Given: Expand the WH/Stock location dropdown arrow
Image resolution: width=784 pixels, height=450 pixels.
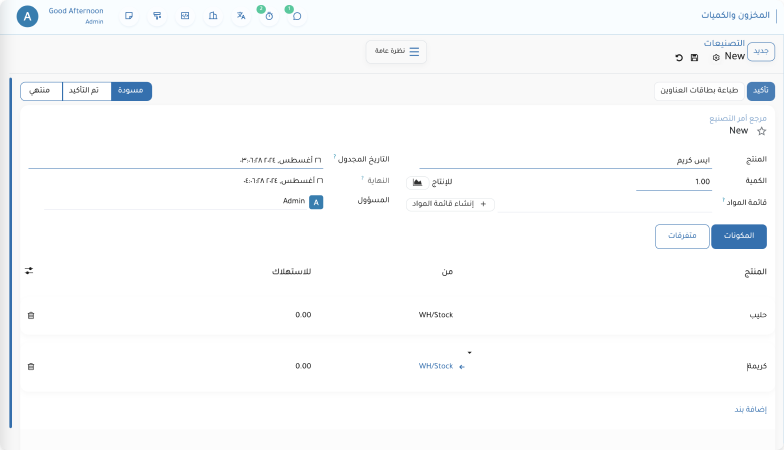Looking at the screenshot, I should (x=469, y=353).
